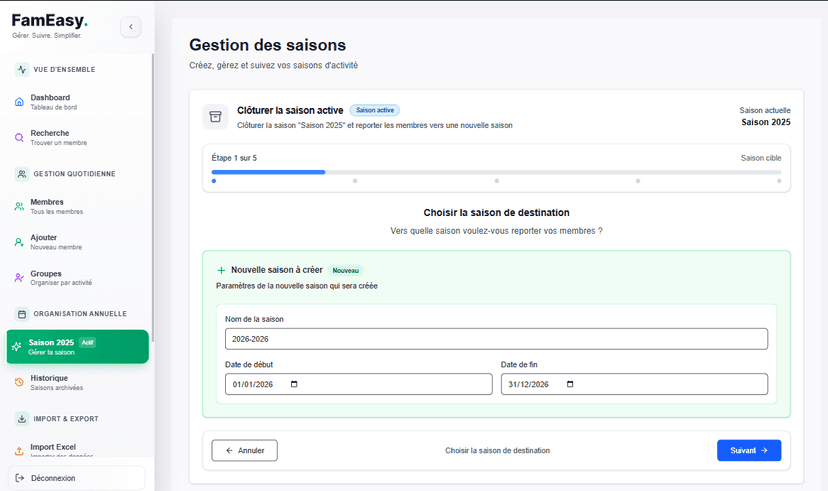
Task: Click the archive box icon beside Clôturer
Action: pyautogui.click(x=215, y=117)
